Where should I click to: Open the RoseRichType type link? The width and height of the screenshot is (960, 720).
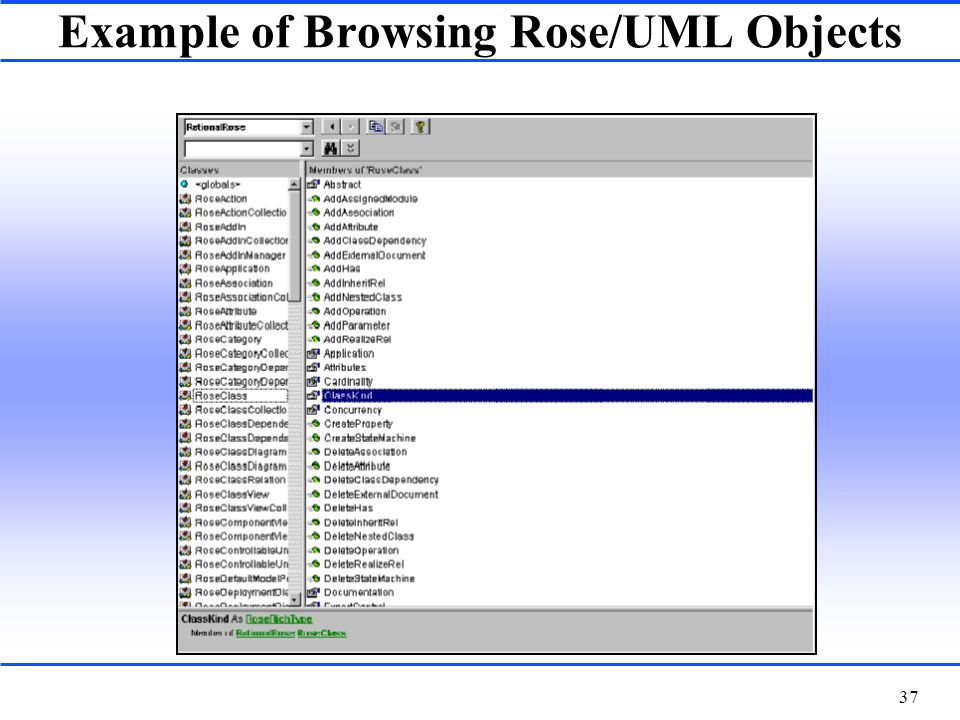point(279,620)
